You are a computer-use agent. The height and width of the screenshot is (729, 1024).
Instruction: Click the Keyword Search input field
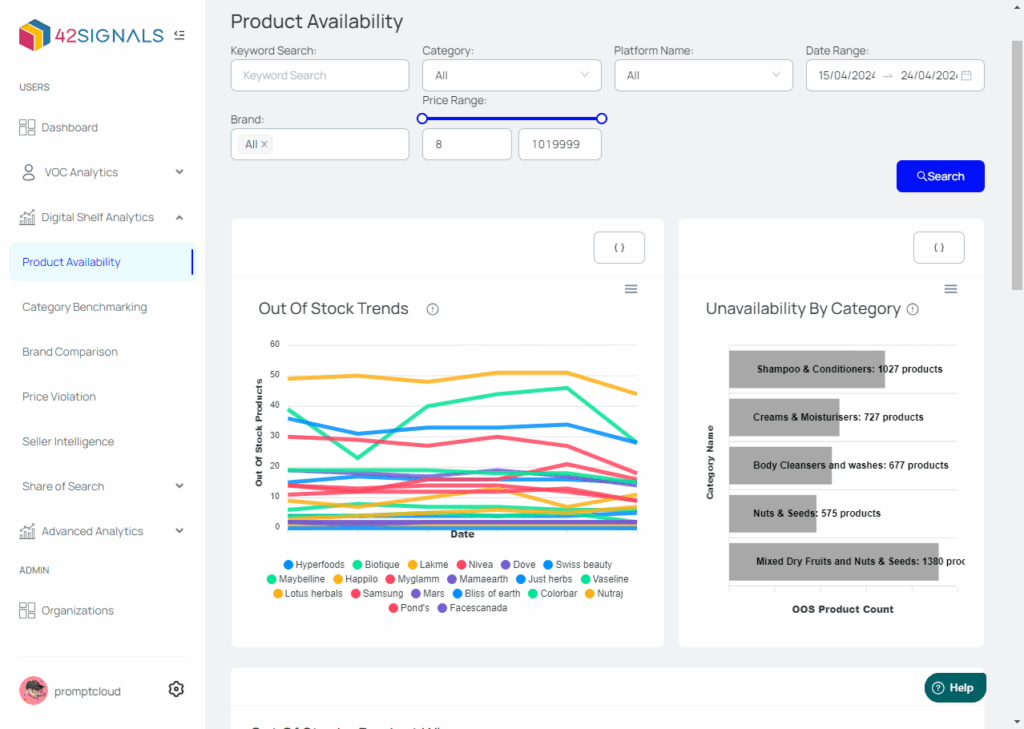point(319,75)
